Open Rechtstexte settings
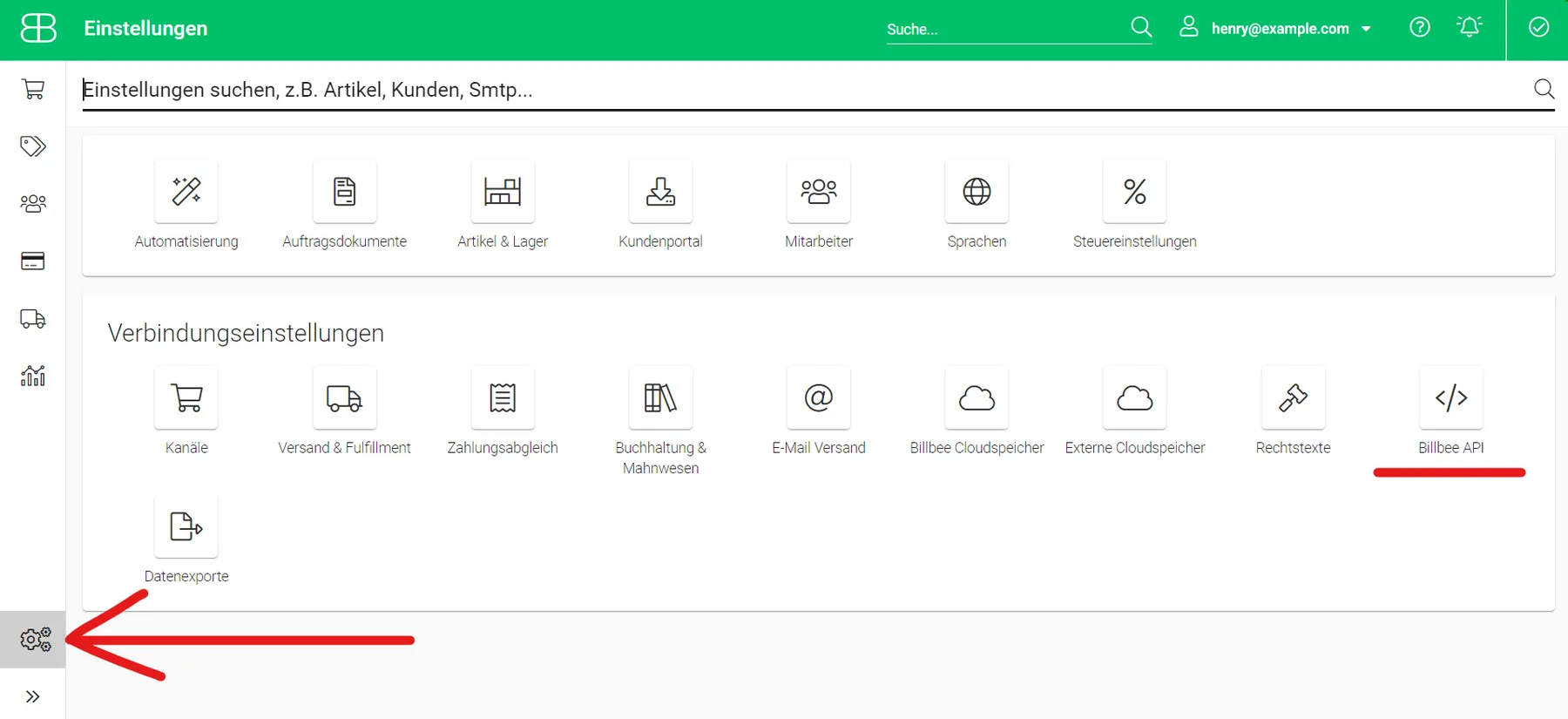 (1293, 398)
